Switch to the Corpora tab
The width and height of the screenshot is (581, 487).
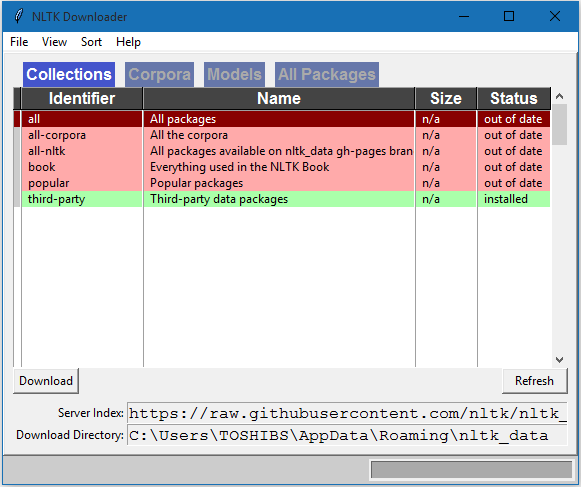(x=159, y=74)
